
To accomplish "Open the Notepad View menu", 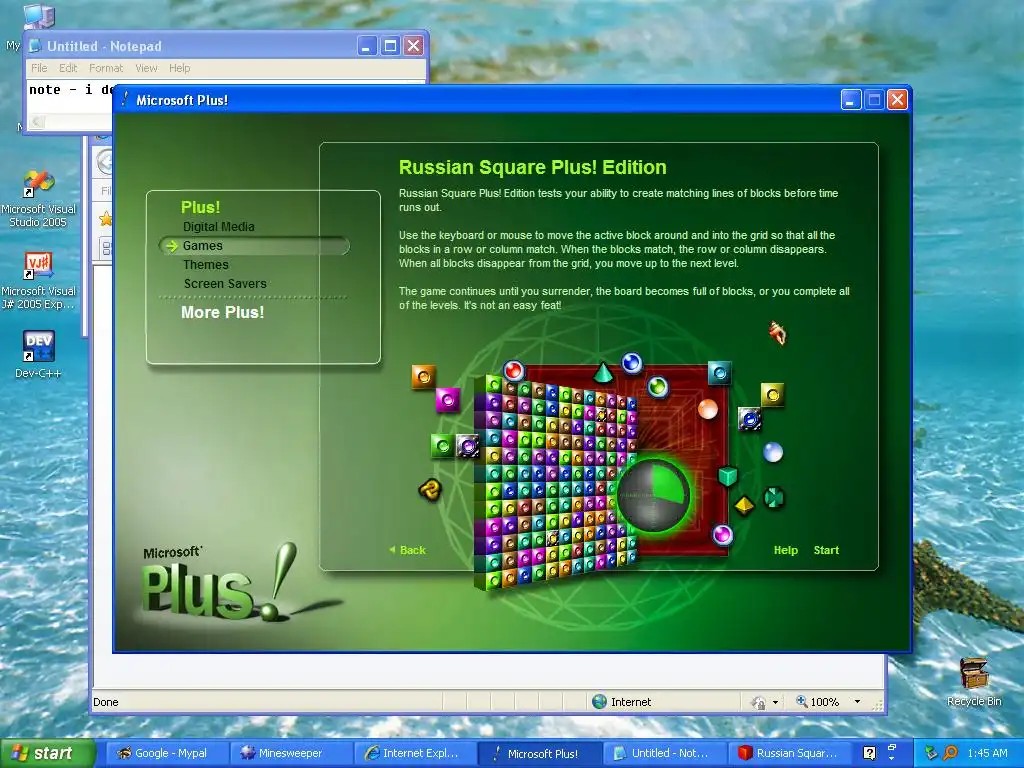I will [x=146, y=68].
